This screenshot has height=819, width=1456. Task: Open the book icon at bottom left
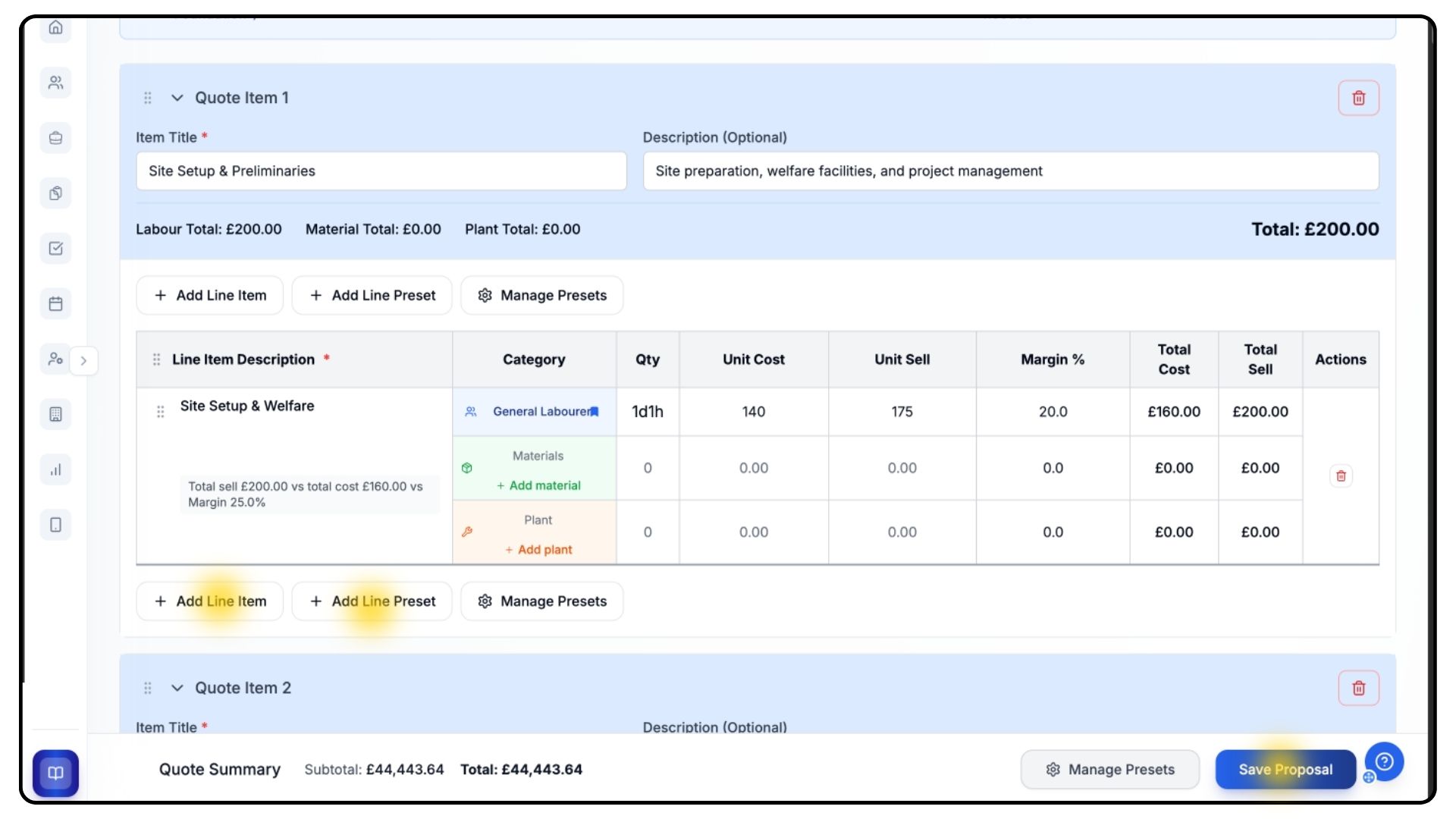(55, 773)
